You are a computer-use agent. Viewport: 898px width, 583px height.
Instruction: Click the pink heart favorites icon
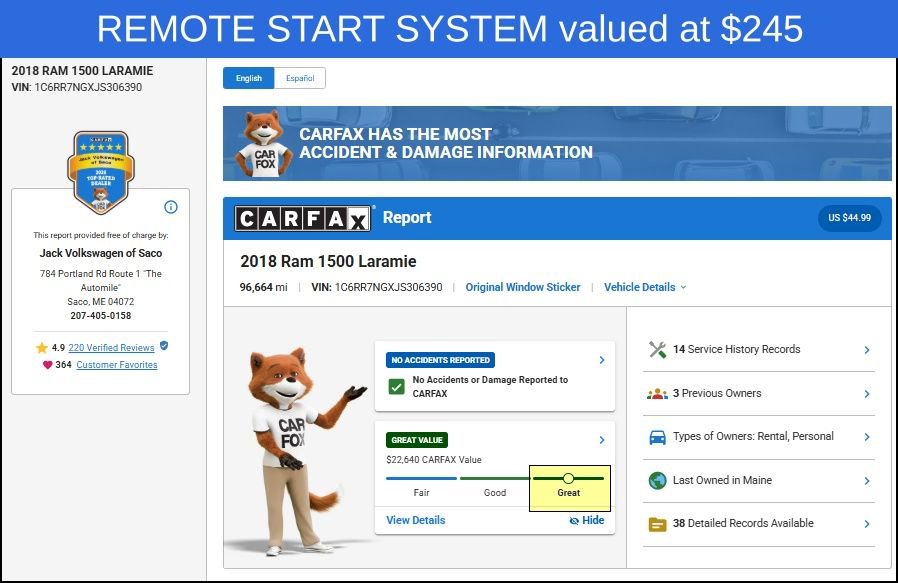48,365
